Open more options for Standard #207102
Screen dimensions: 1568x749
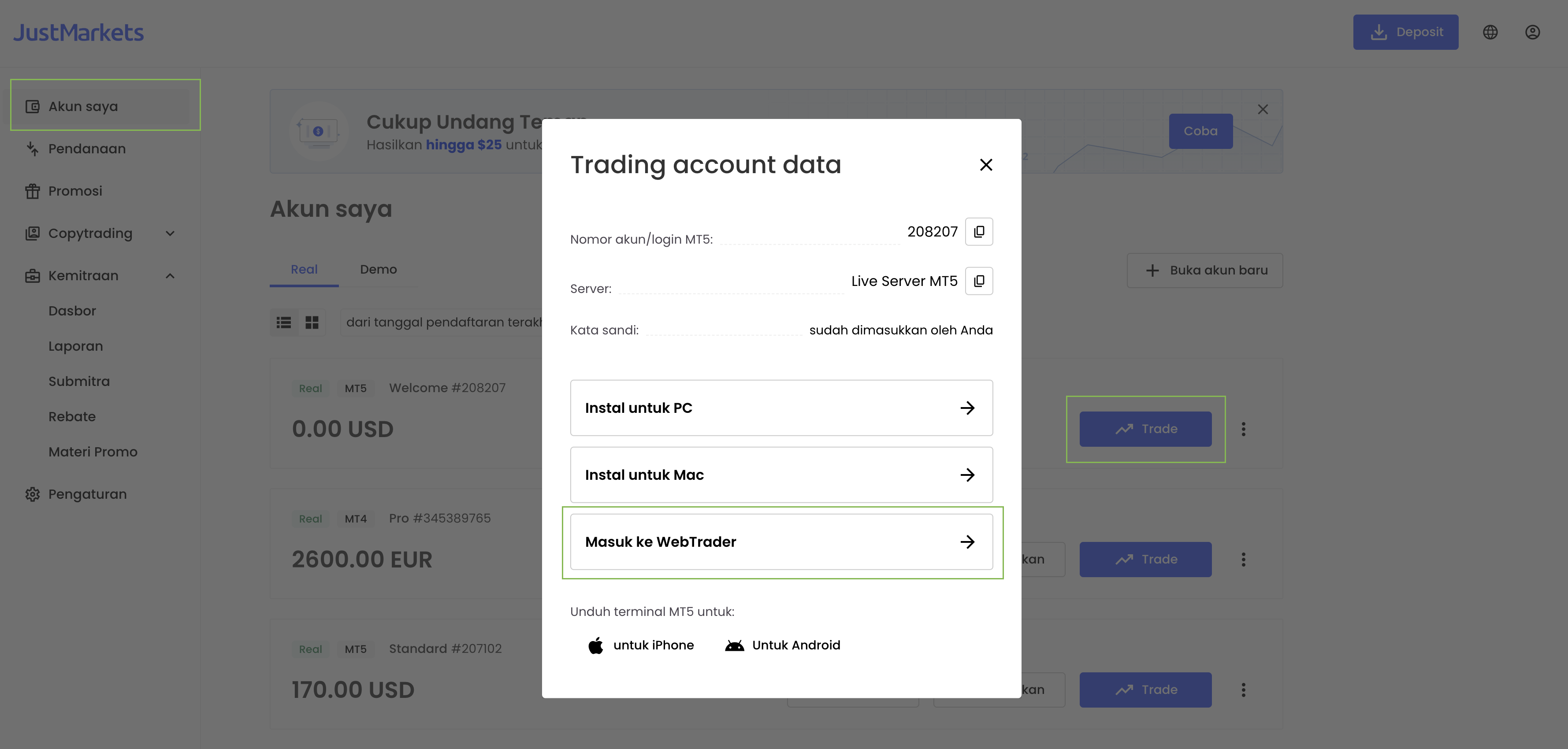click(x=1243, y=690)
